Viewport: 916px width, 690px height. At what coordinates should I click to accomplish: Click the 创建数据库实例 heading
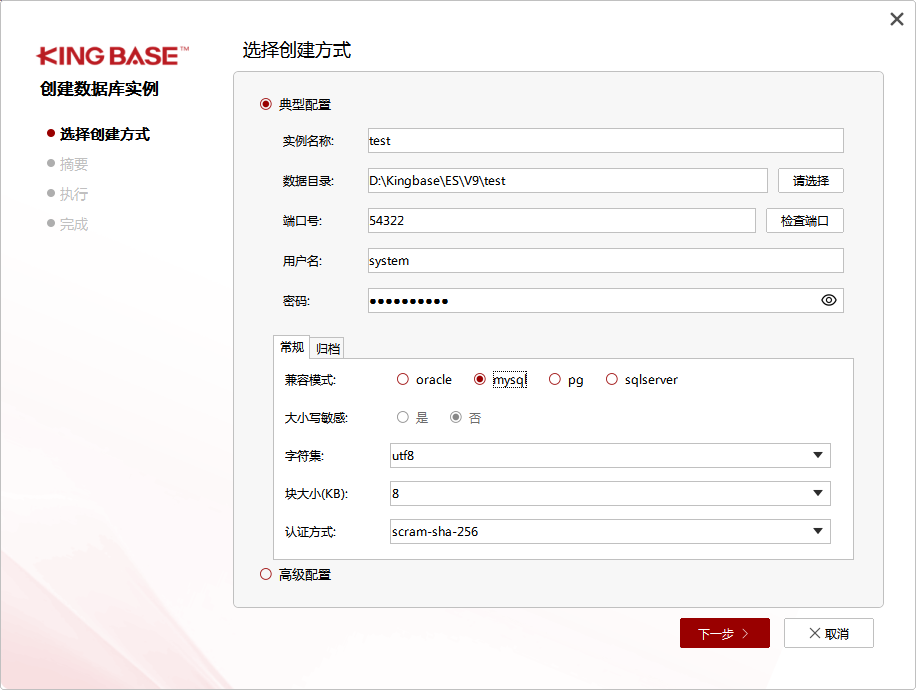[x=99, y=89]
